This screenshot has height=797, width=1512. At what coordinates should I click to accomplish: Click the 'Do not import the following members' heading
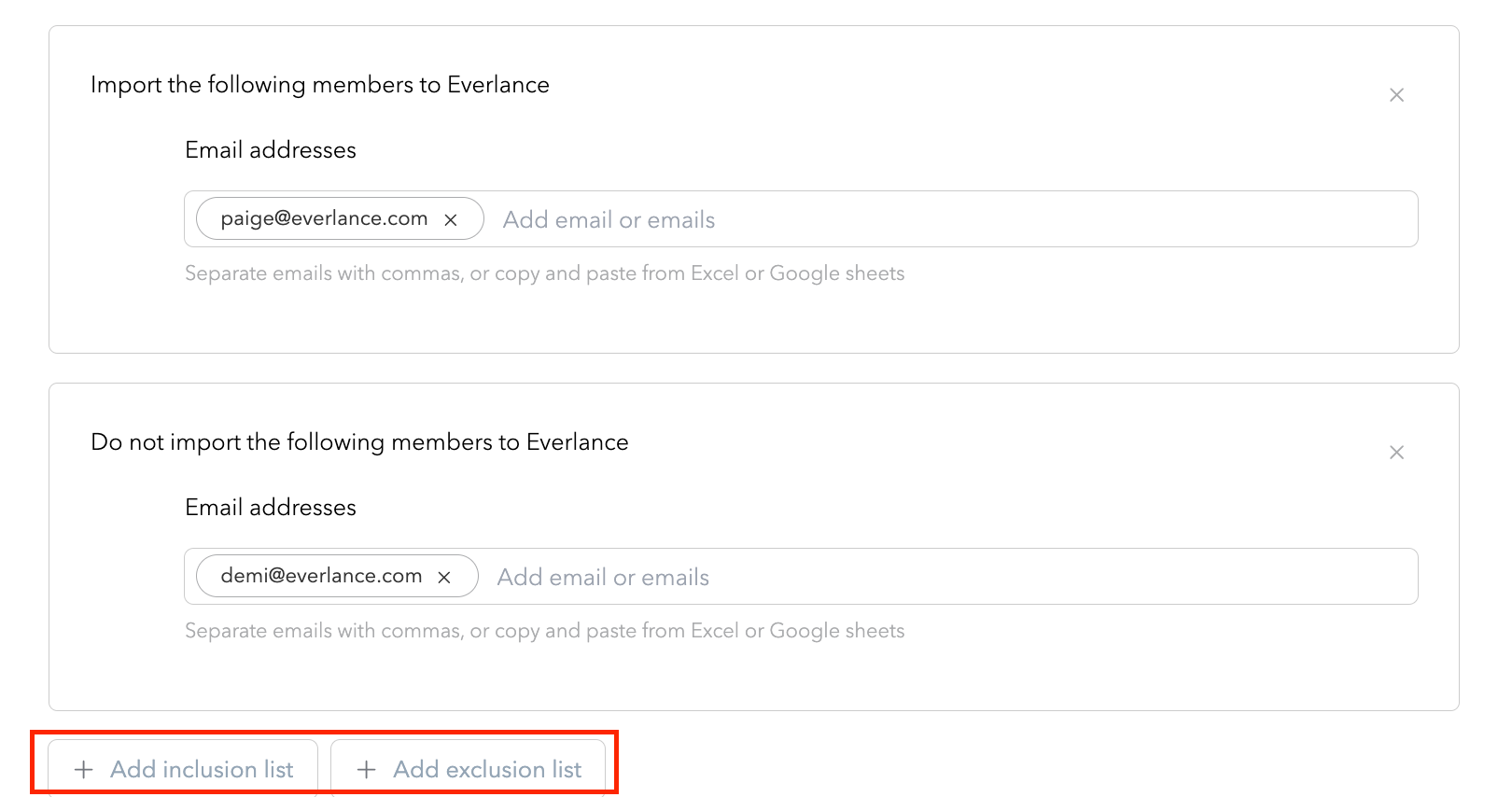pos(359,442)
